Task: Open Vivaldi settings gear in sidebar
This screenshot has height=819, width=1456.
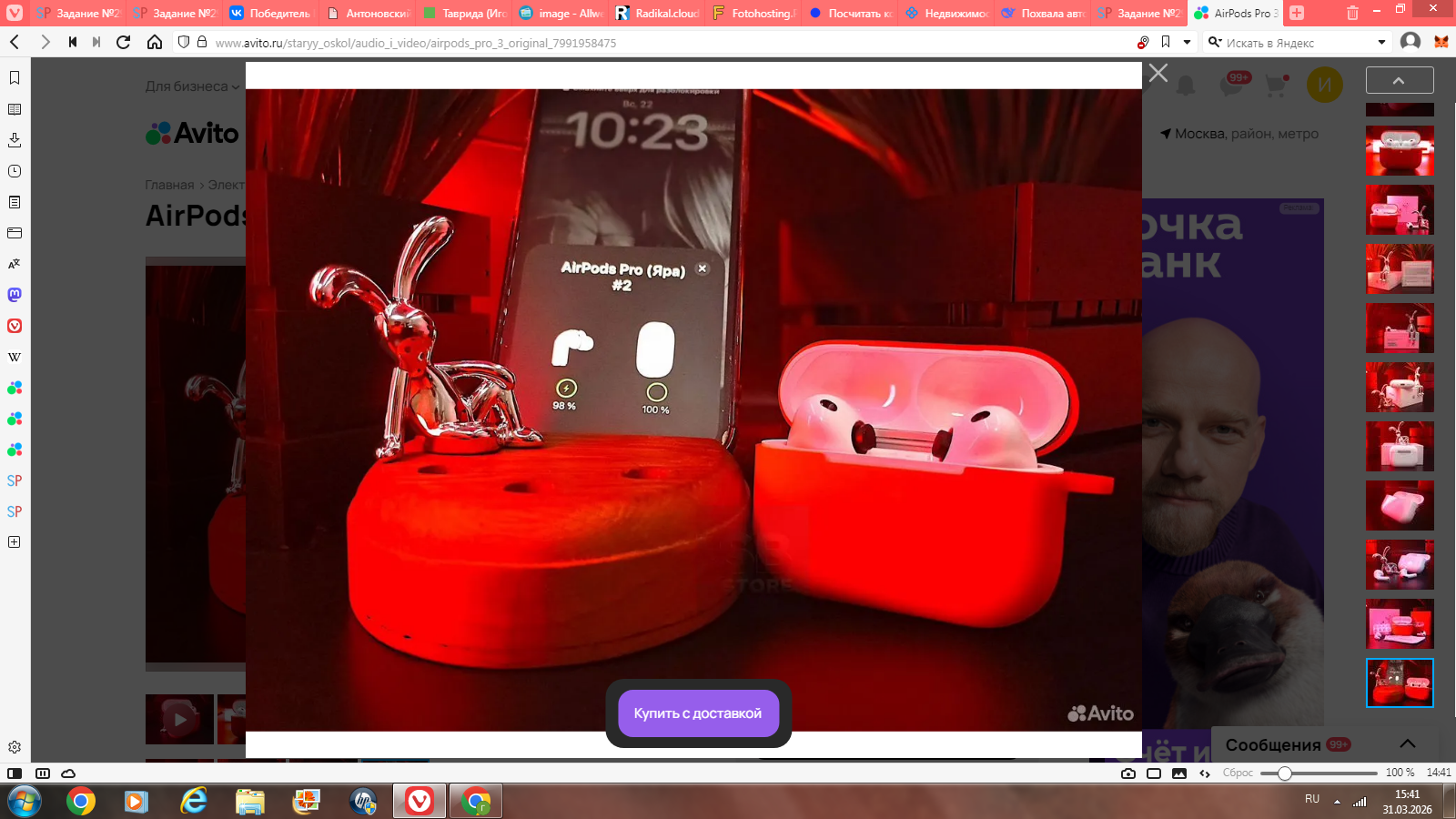Action: [15, 747]
